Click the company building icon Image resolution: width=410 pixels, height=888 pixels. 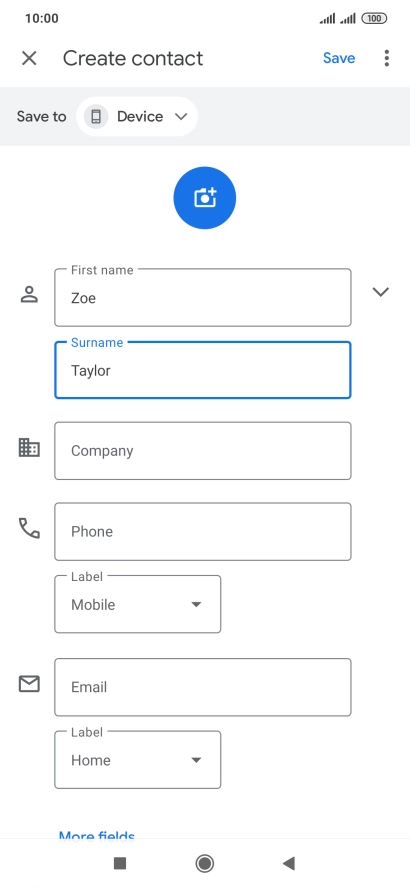(x=29, y=447)
